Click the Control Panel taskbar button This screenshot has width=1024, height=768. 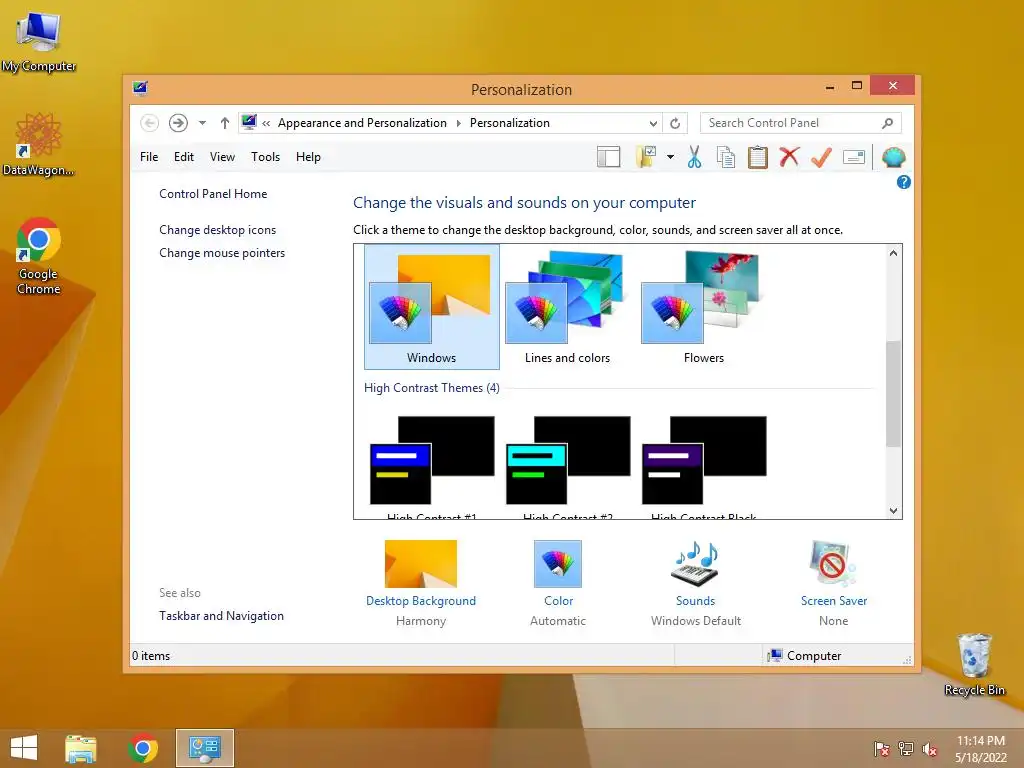pos(204,748)
